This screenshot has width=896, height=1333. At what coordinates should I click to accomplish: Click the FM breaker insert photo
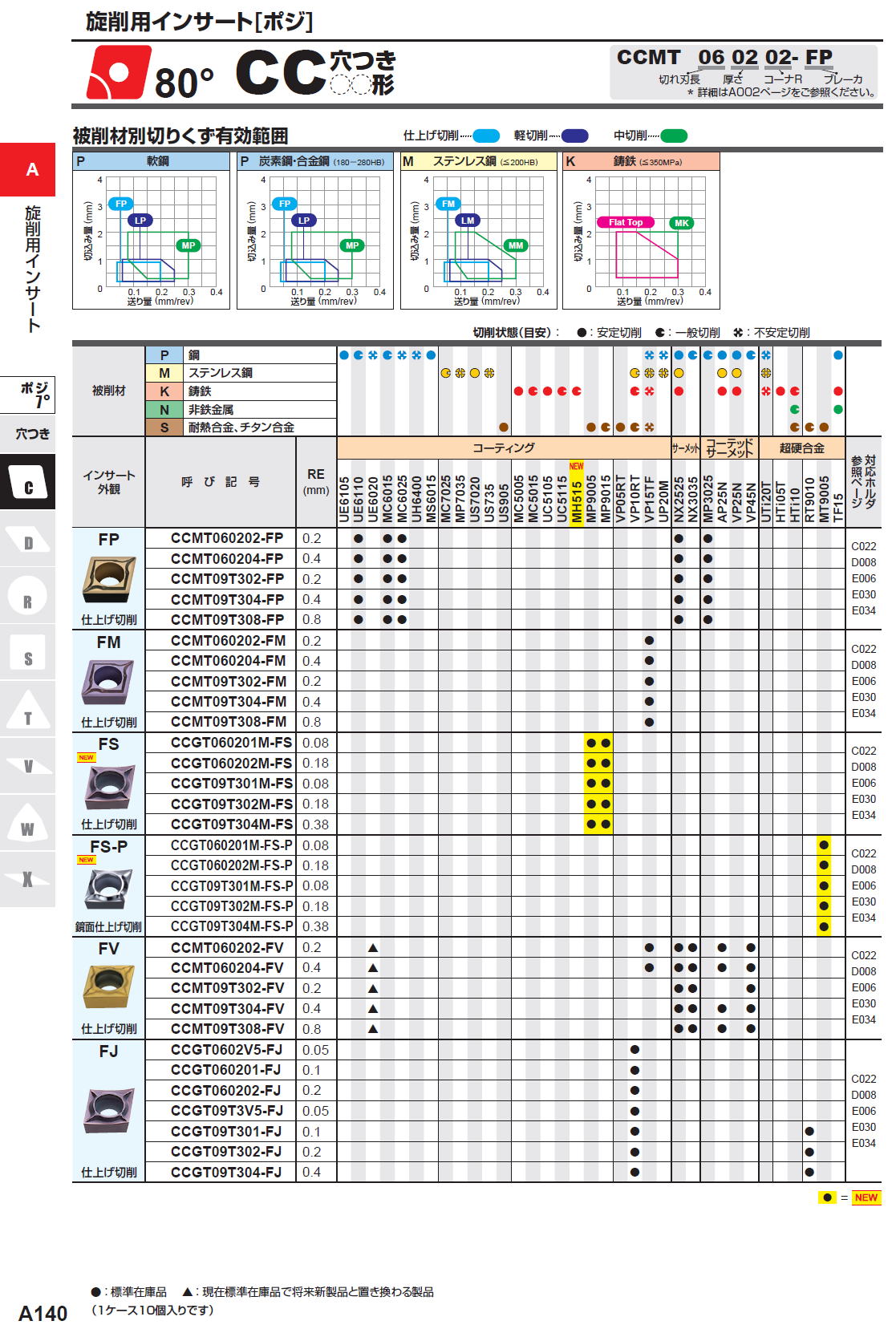(x=108, y=683)
